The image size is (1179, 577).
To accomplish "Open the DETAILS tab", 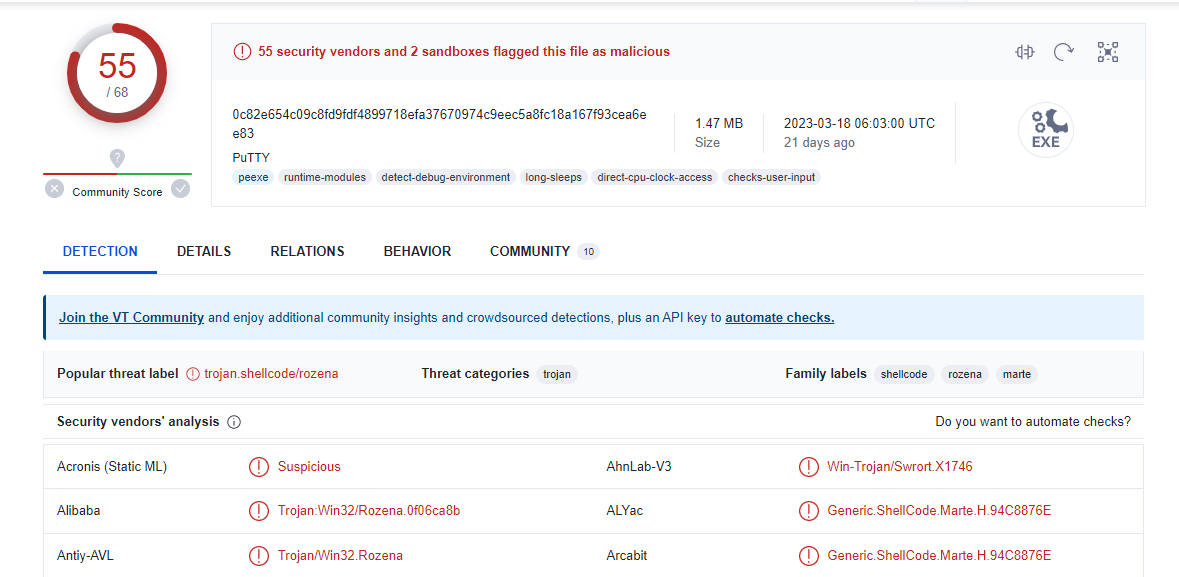I will pos(204,251).
